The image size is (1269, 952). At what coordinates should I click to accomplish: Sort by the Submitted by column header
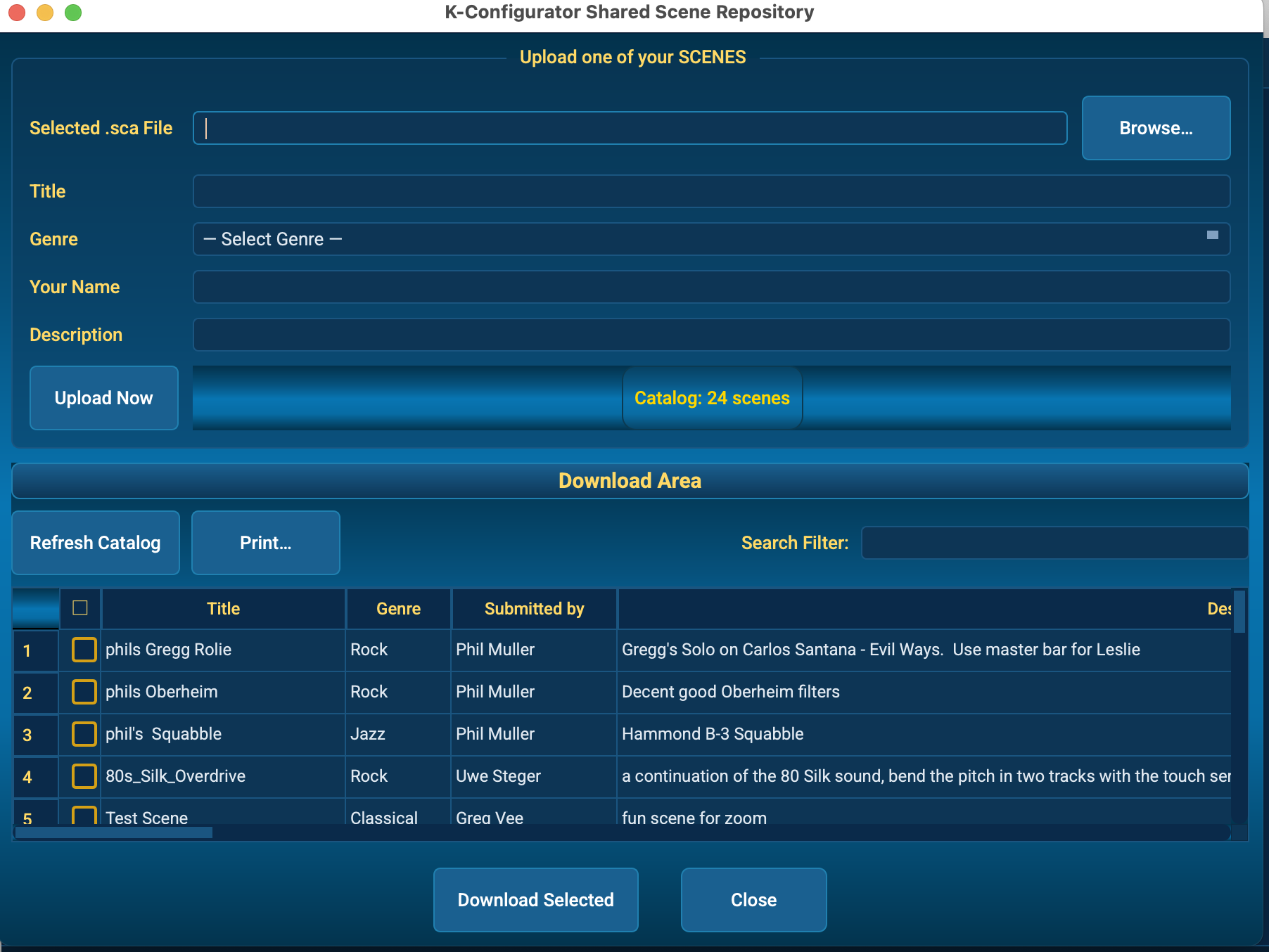pyautogui.click(x=534, y=609)
